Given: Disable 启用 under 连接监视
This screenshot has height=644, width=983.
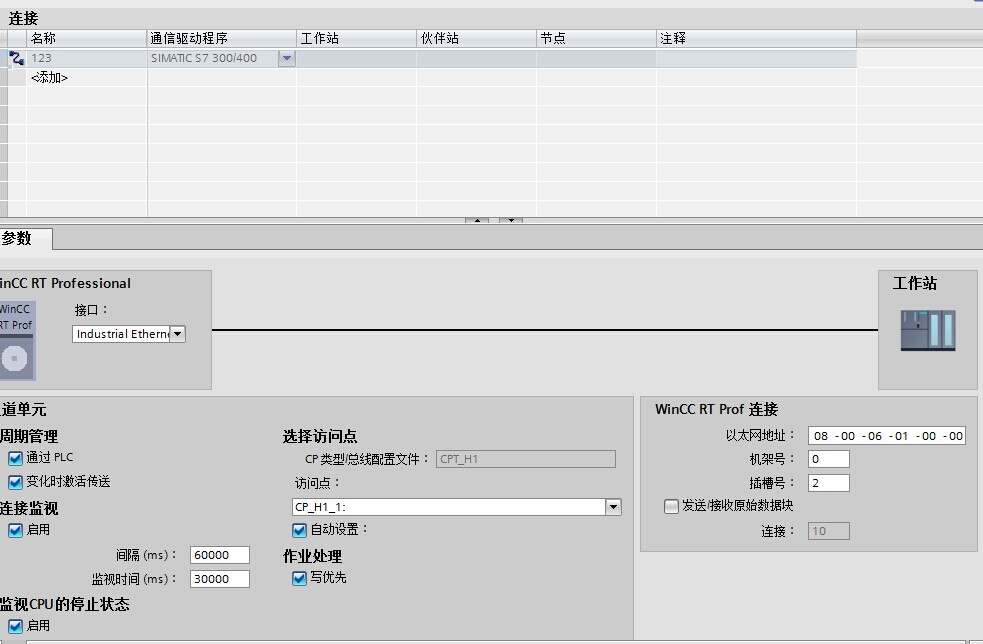Looking at the screenshot, I should (x=14, y=530).
